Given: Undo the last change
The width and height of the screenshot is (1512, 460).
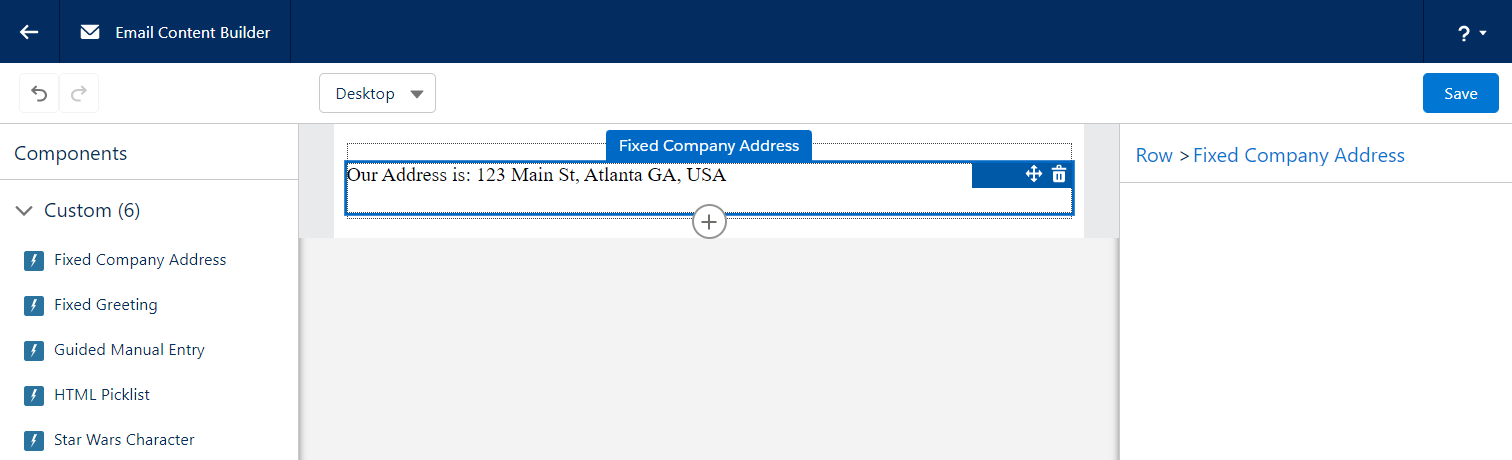Looking at the screenshot, I should (x=39, y=93).
